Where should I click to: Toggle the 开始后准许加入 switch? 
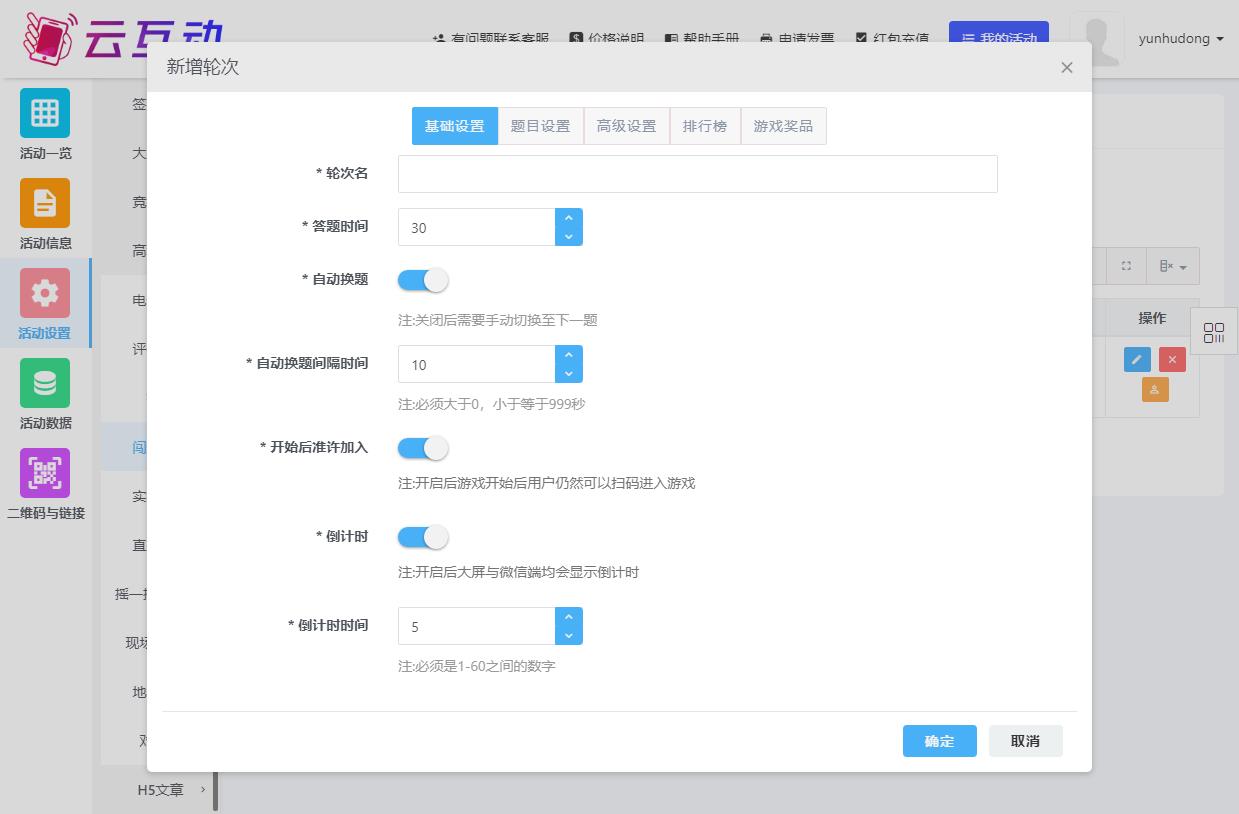tap(423, 449)
